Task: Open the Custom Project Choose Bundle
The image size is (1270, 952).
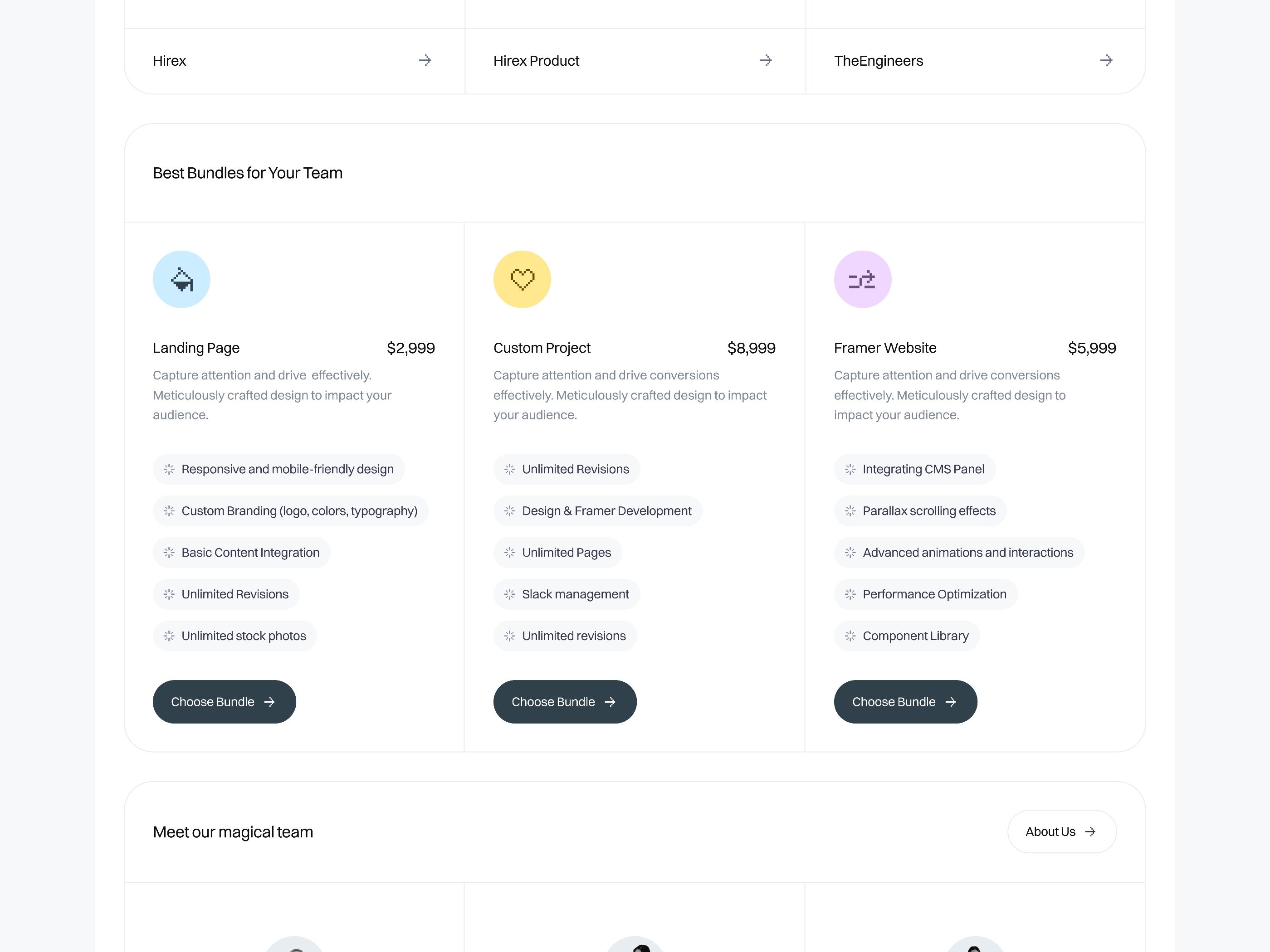Action: point(564,701)
